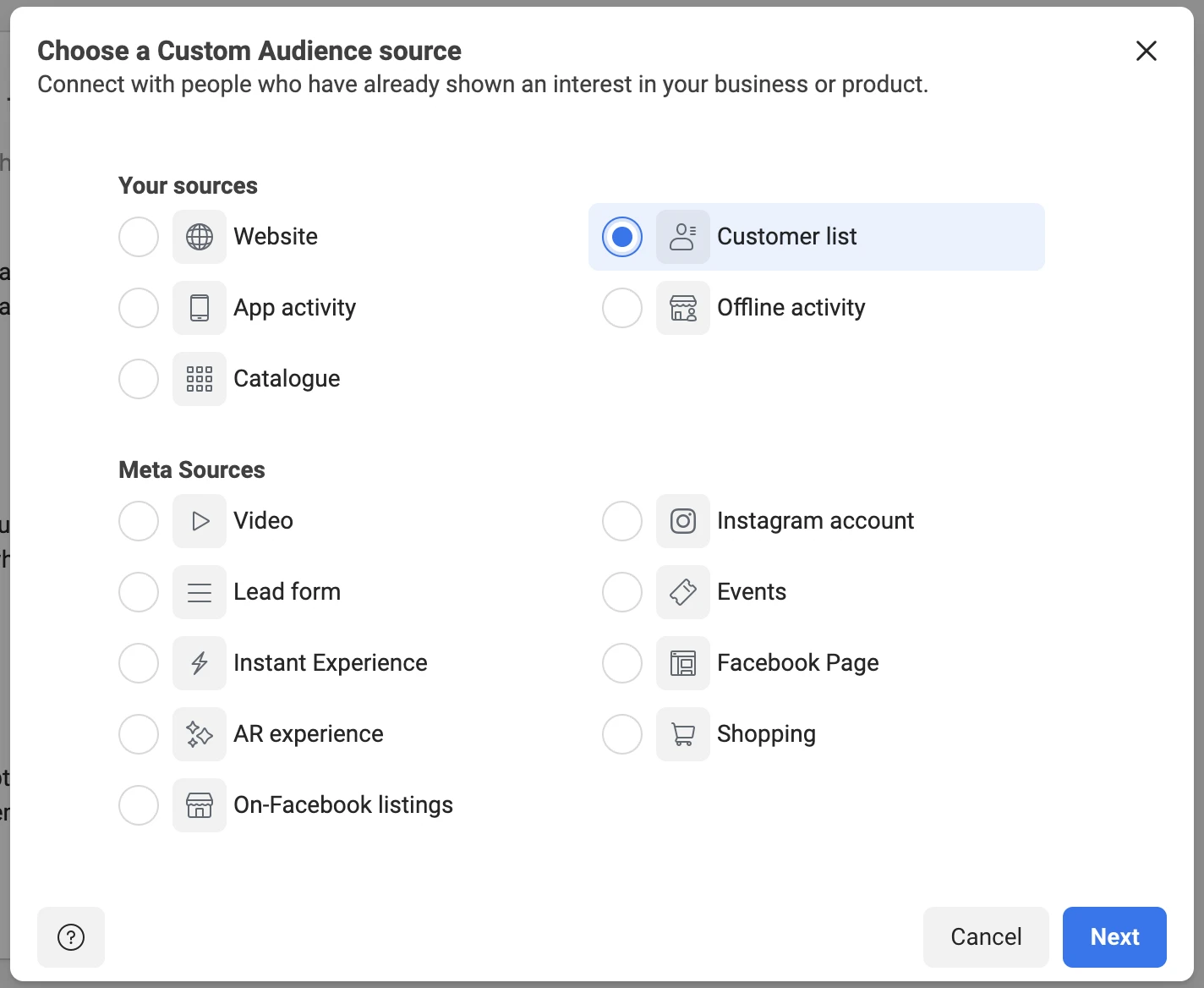The width and height of the screenshot is (1204, 988).
Task: Click the ticket icon for Events
Action: [683, 592]
